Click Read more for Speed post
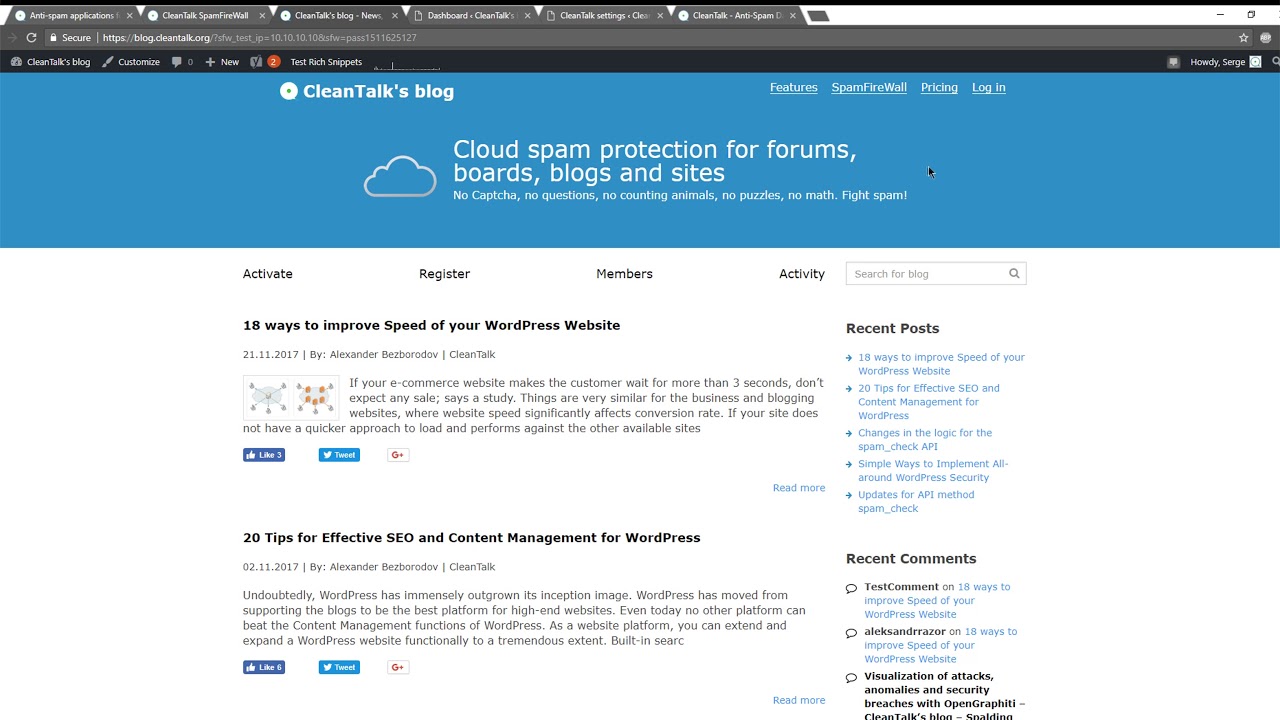The width and height of the screenshot is (1280, 720). pyautogui.click(x=799, y=488)
